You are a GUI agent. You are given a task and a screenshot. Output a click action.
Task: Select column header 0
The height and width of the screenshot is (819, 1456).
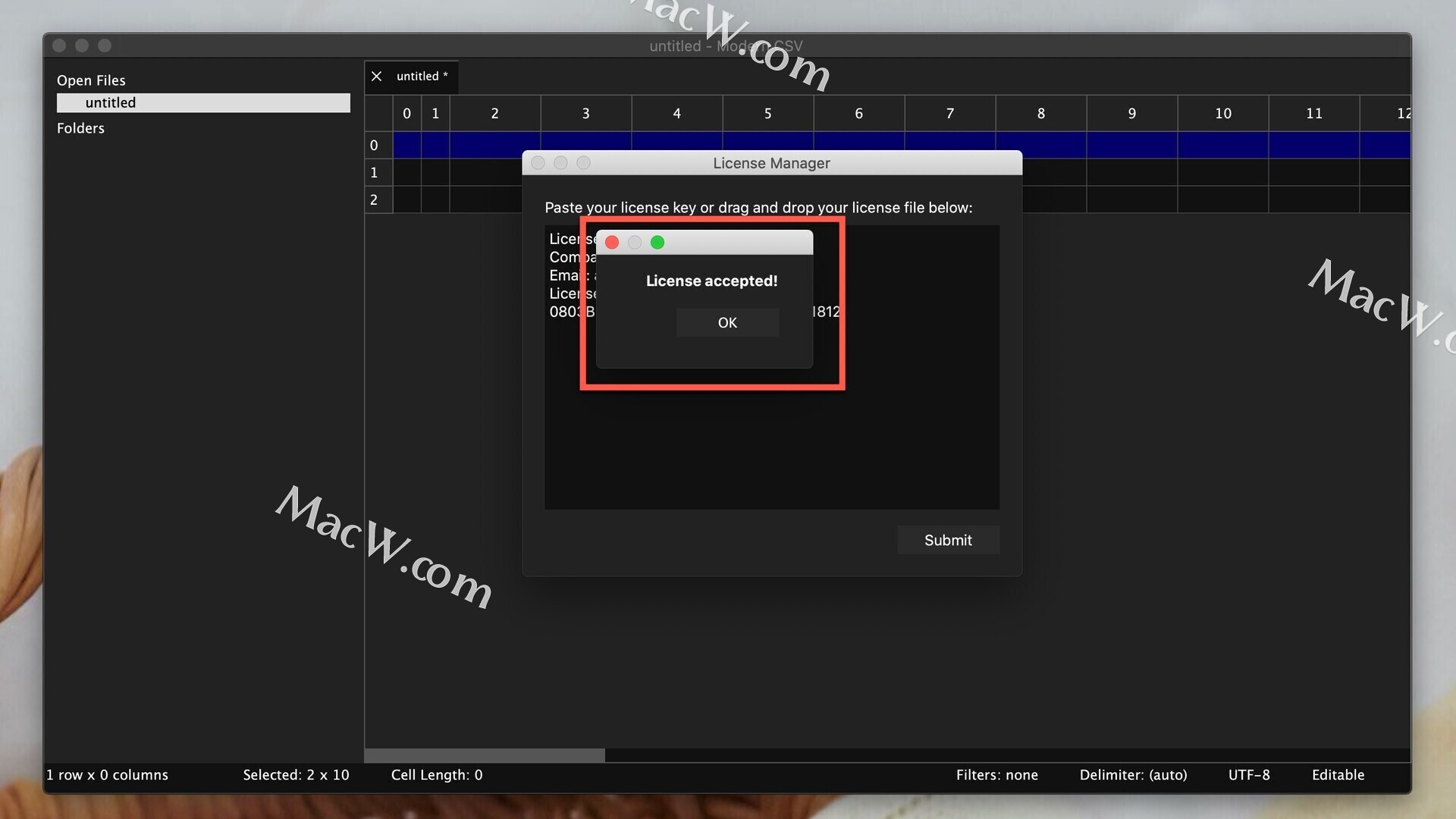[406, 113]
